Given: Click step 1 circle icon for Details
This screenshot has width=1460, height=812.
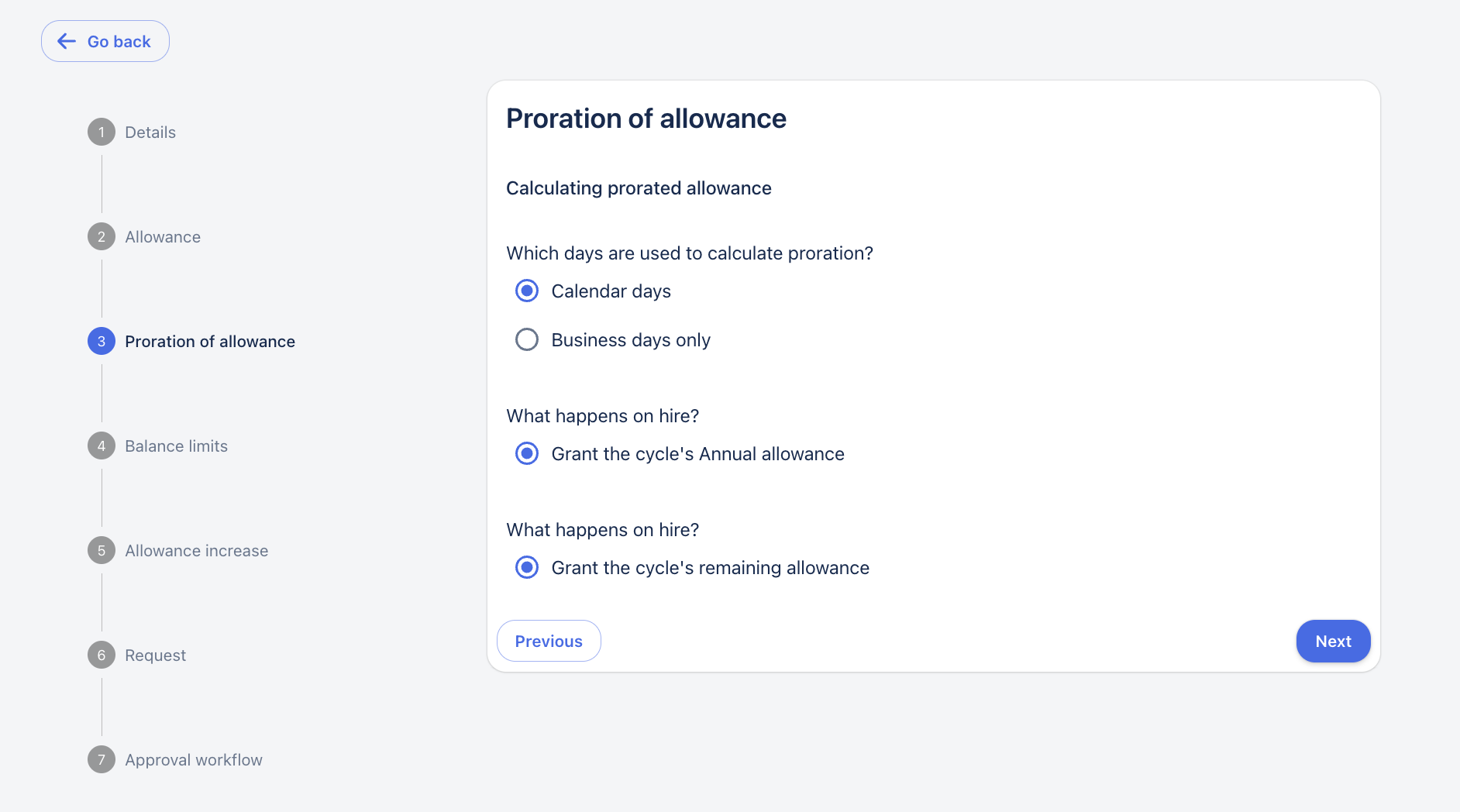Looking at the screenshot, I should pyautogui.click(x=102, y=132).
